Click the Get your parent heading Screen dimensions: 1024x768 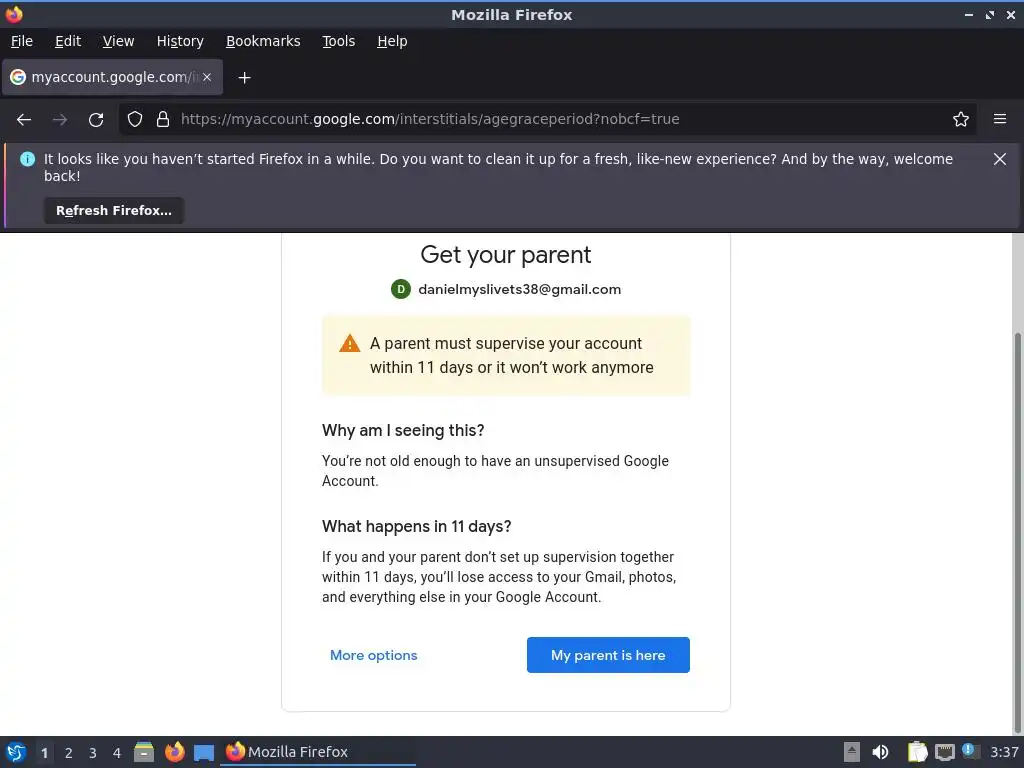(505, 255)
